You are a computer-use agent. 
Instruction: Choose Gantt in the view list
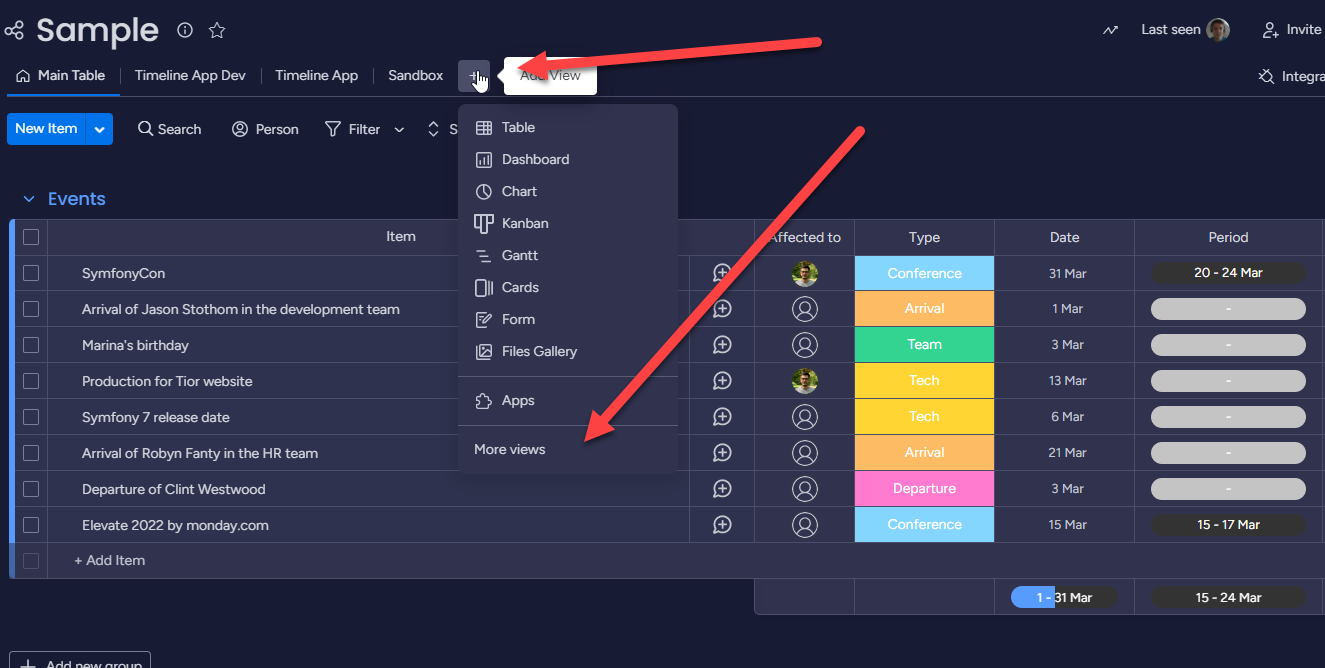point(519,255)
